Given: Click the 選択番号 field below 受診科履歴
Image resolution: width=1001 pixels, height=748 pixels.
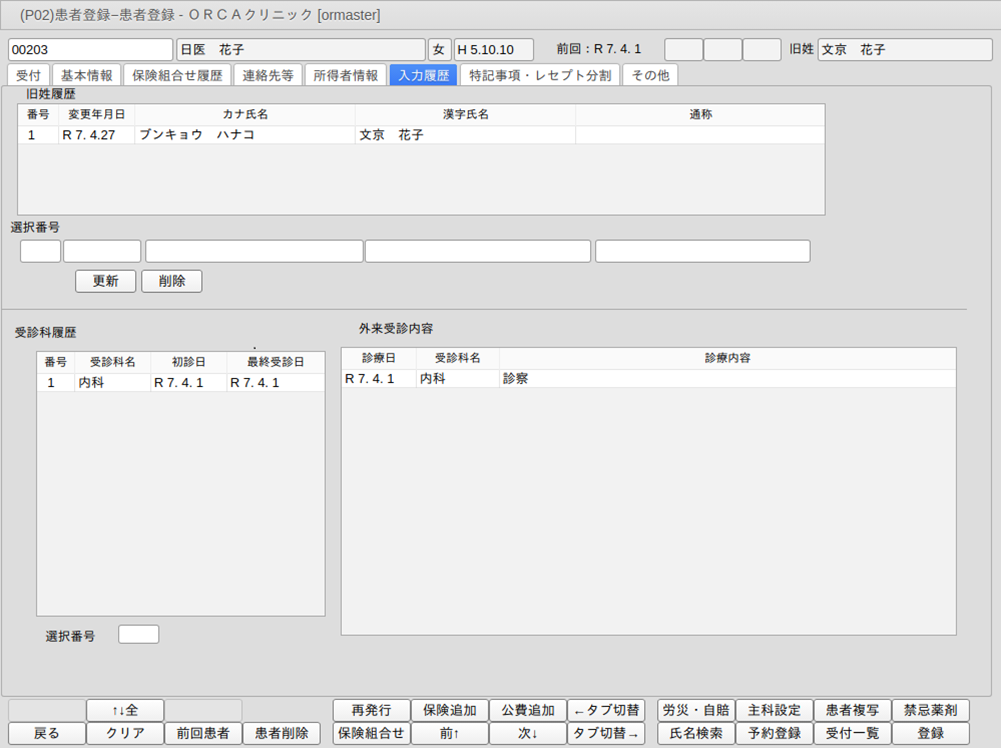Looking at the screenshot, I should coord(138,634).
